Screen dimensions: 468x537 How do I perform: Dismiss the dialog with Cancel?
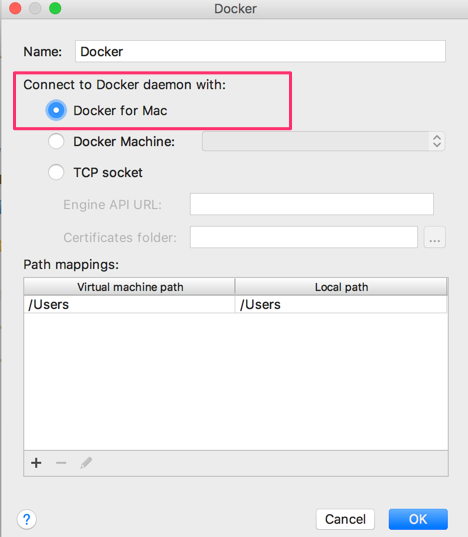(x=345, y=519)
